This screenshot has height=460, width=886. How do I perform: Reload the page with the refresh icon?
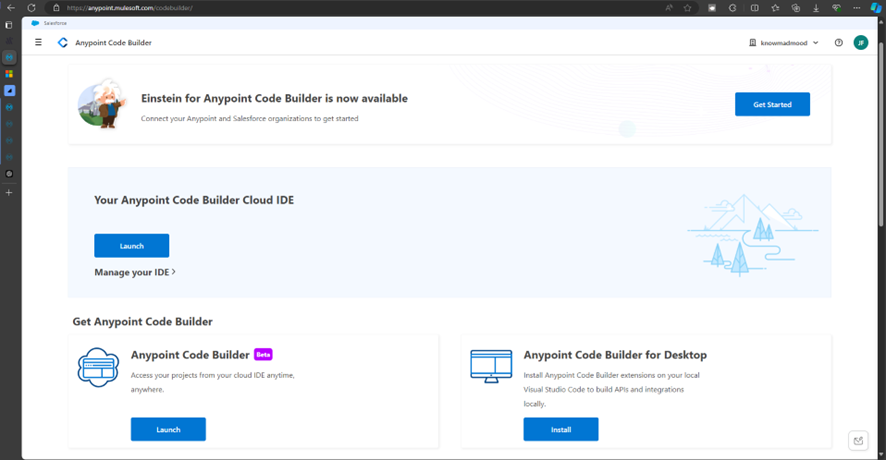click(x=32, y=8)
